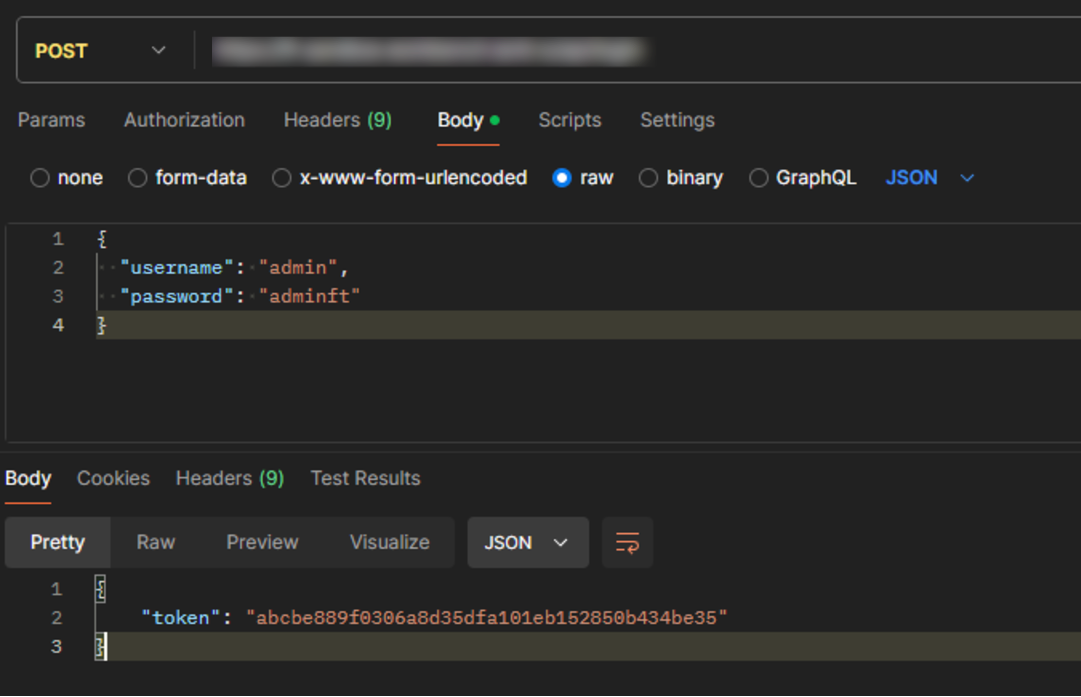The image size is (1081, 697).
Task: Open the response format JSON dropdown
Action: click(x=527, y=543)
